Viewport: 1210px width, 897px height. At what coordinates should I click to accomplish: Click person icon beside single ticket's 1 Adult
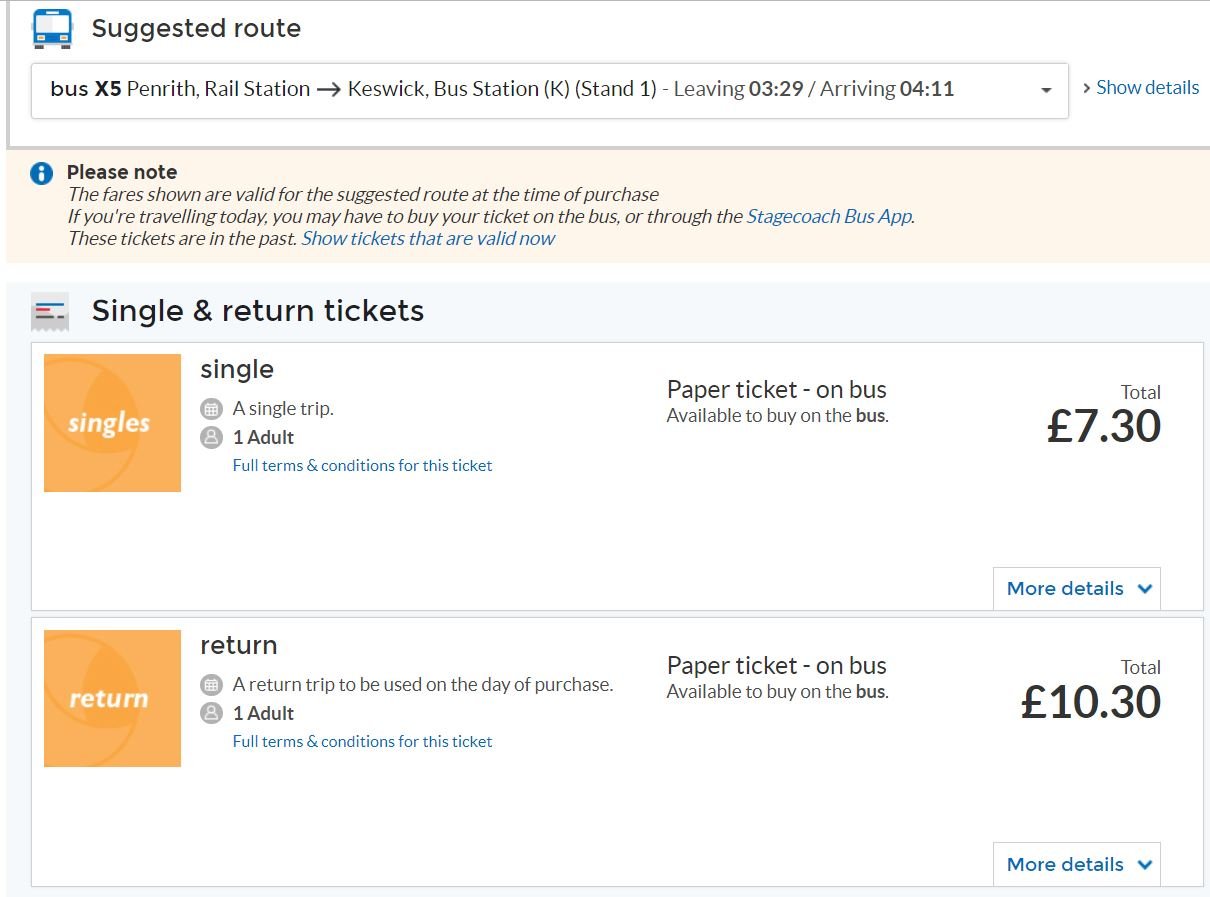coord(211,437)
